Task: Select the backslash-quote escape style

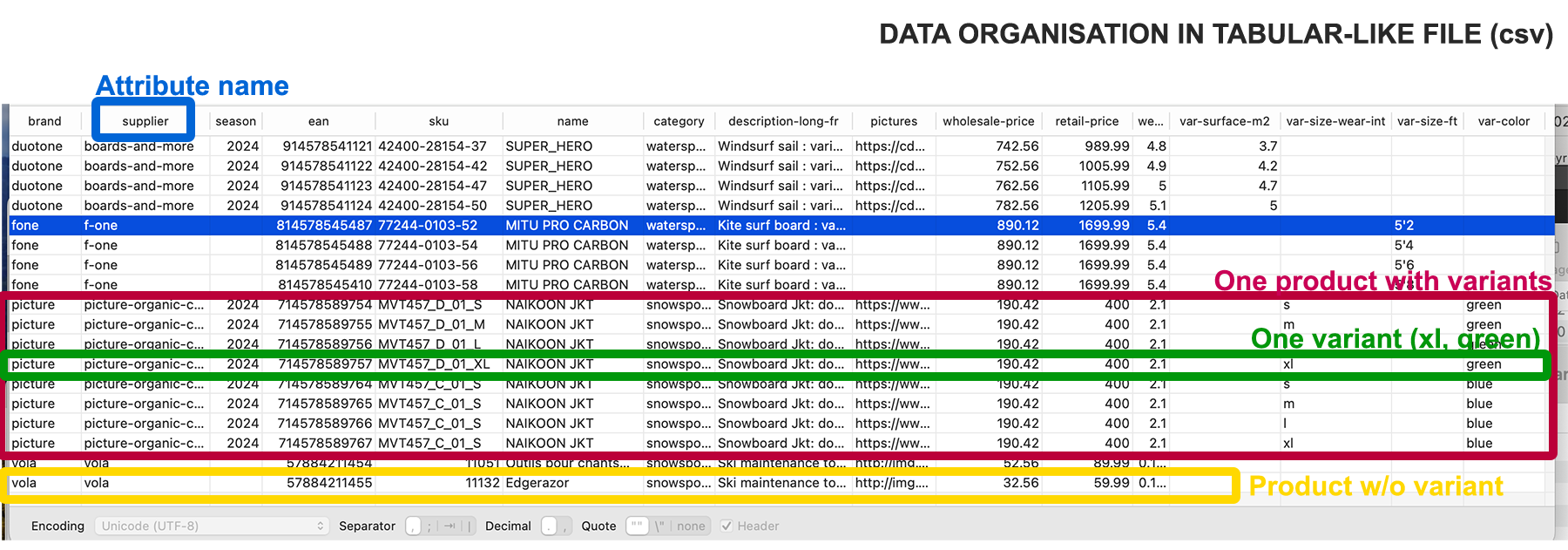Action: (x=661, y=526)
